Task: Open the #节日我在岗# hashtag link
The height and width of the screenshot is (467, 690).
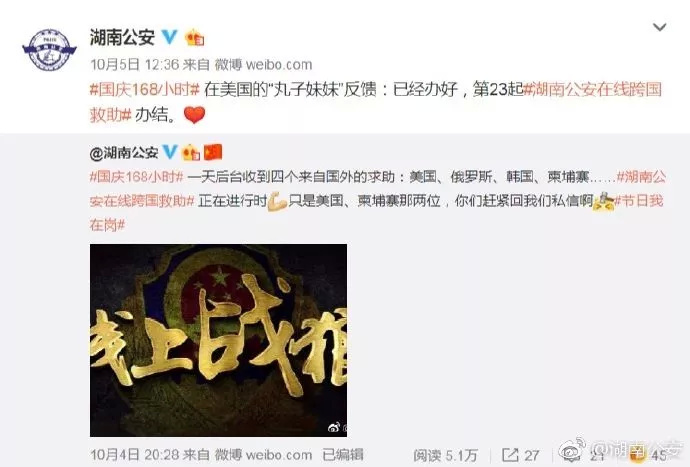Action: [376, 213]
